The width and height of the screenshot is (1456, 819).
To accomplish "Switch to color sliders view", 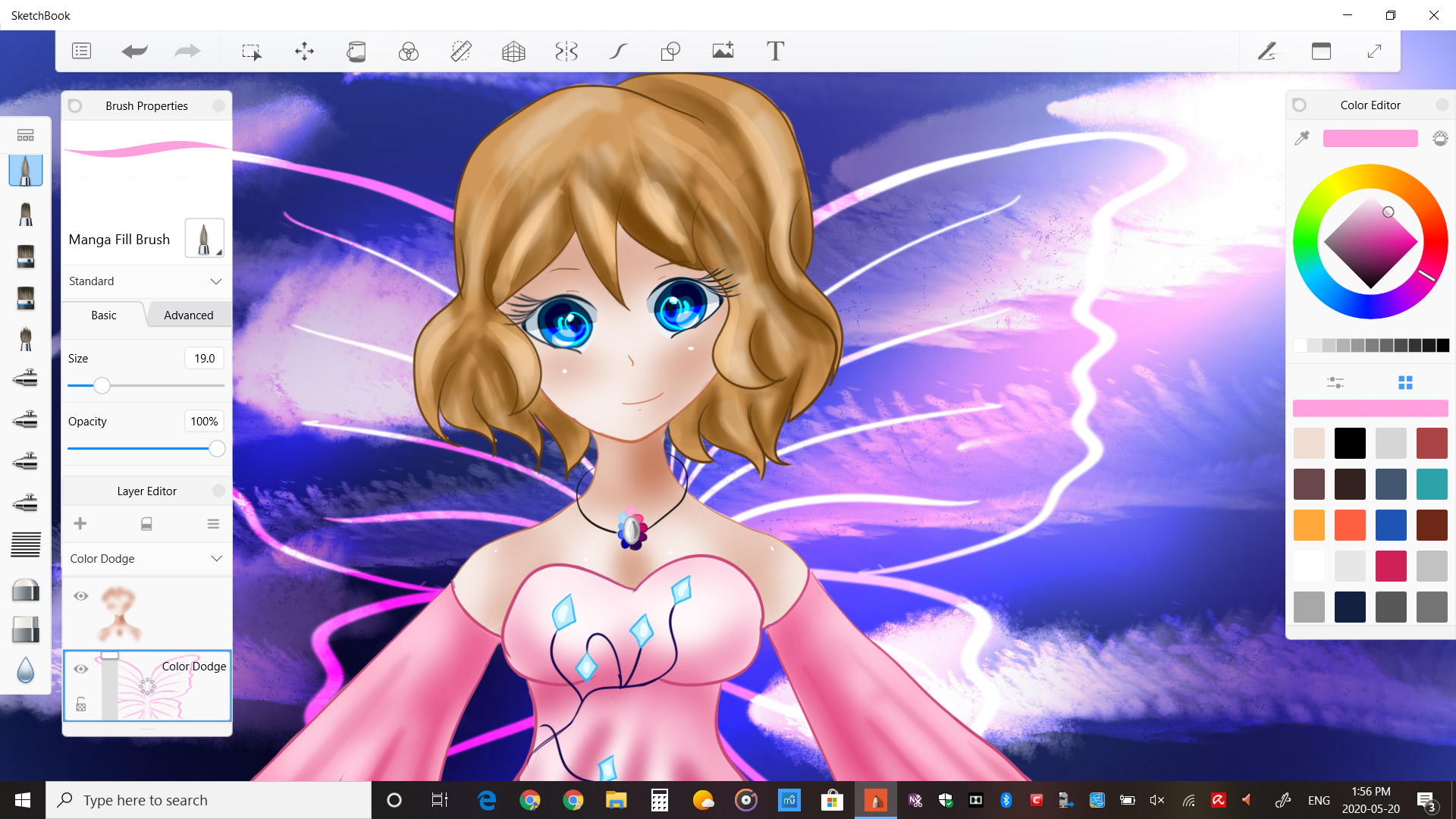I will point(1335,382).
